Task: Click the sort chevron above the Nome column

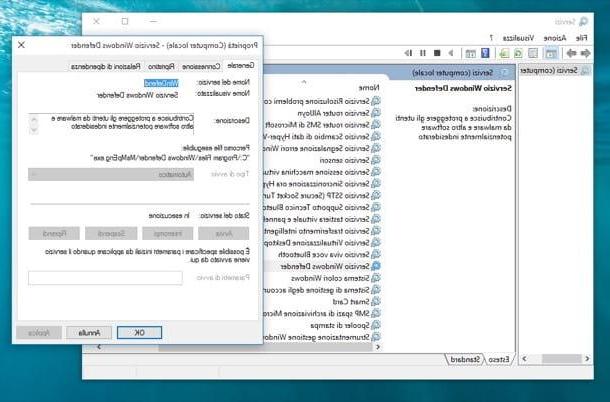Action: click(304, 82)
